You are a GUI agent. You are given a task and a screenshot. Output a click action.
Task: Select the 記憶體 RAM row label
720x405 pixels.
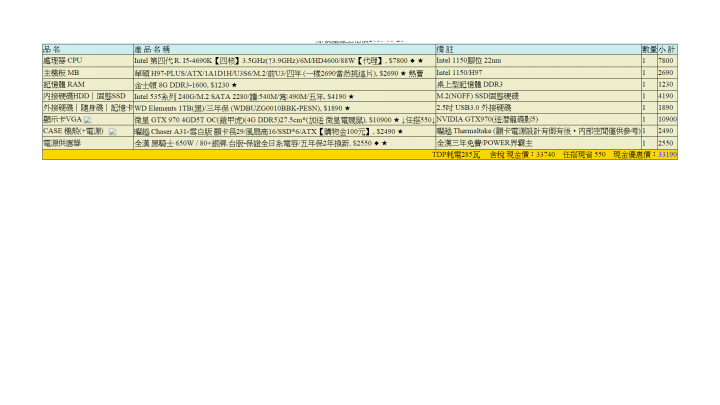tap(64, 84)
